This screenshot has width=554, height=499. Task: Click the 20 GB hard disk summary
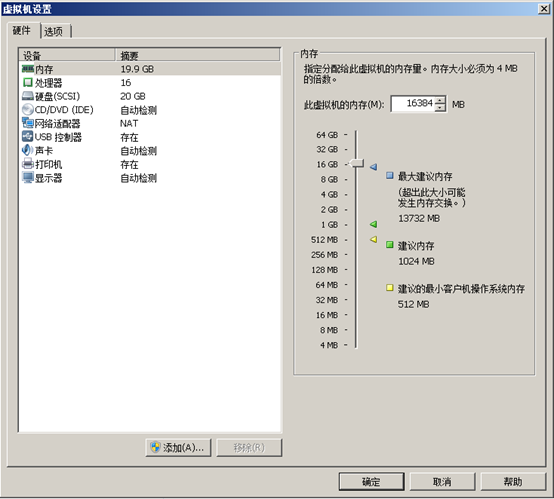[133, 96]
